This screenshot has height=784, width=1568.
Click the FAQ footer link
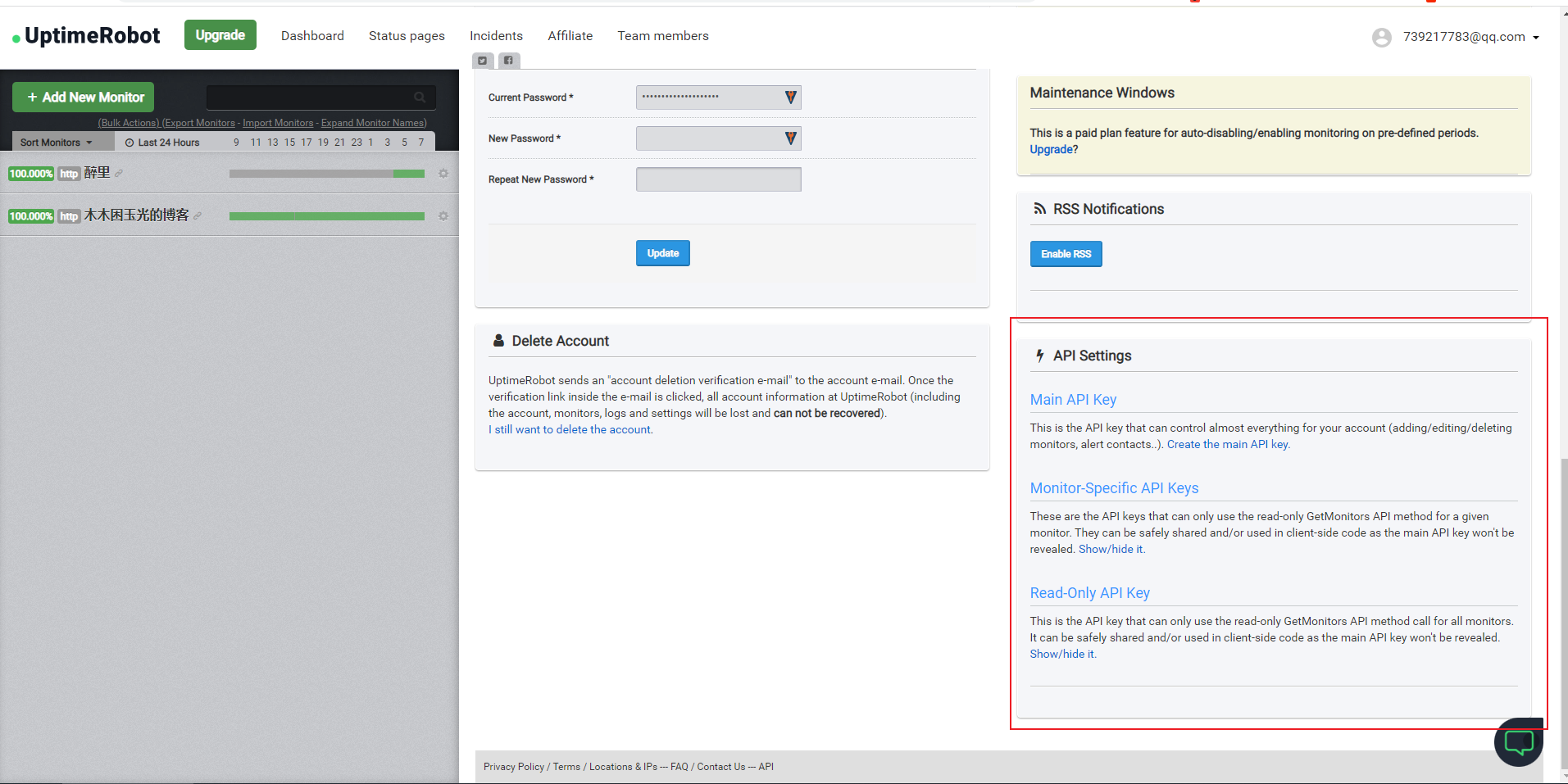click(679, 767)
